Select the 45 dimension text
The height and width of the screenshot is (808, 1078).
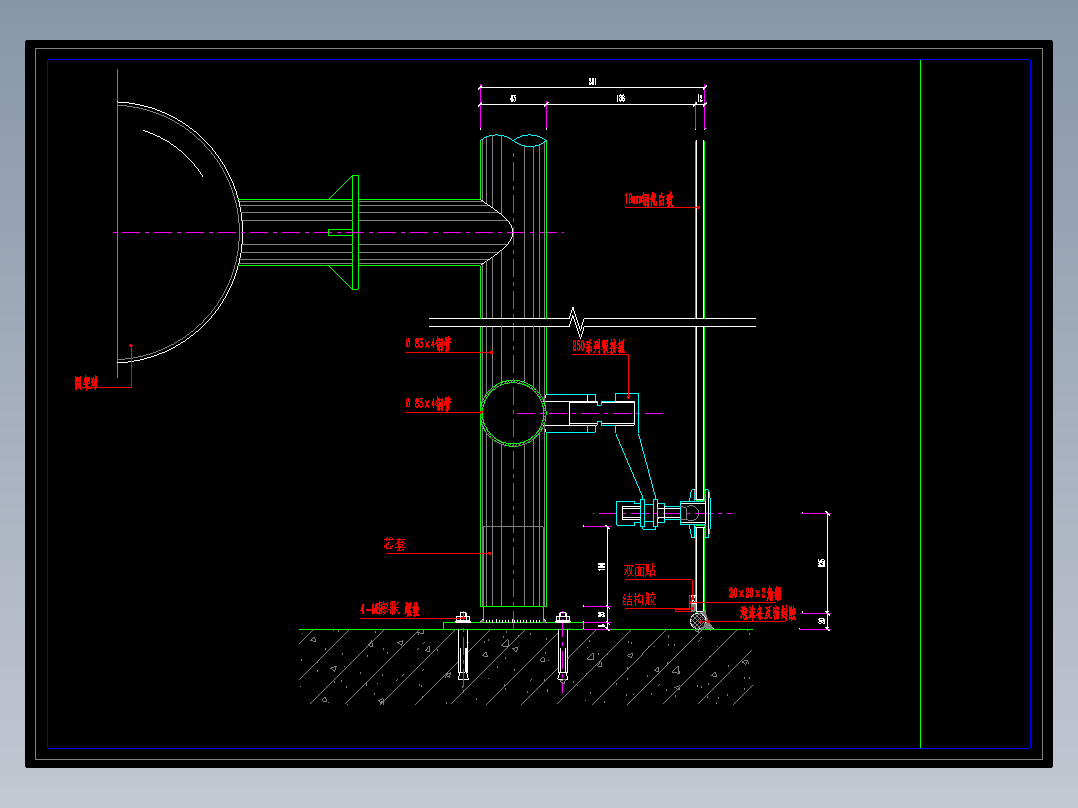[x=513, y=98]
